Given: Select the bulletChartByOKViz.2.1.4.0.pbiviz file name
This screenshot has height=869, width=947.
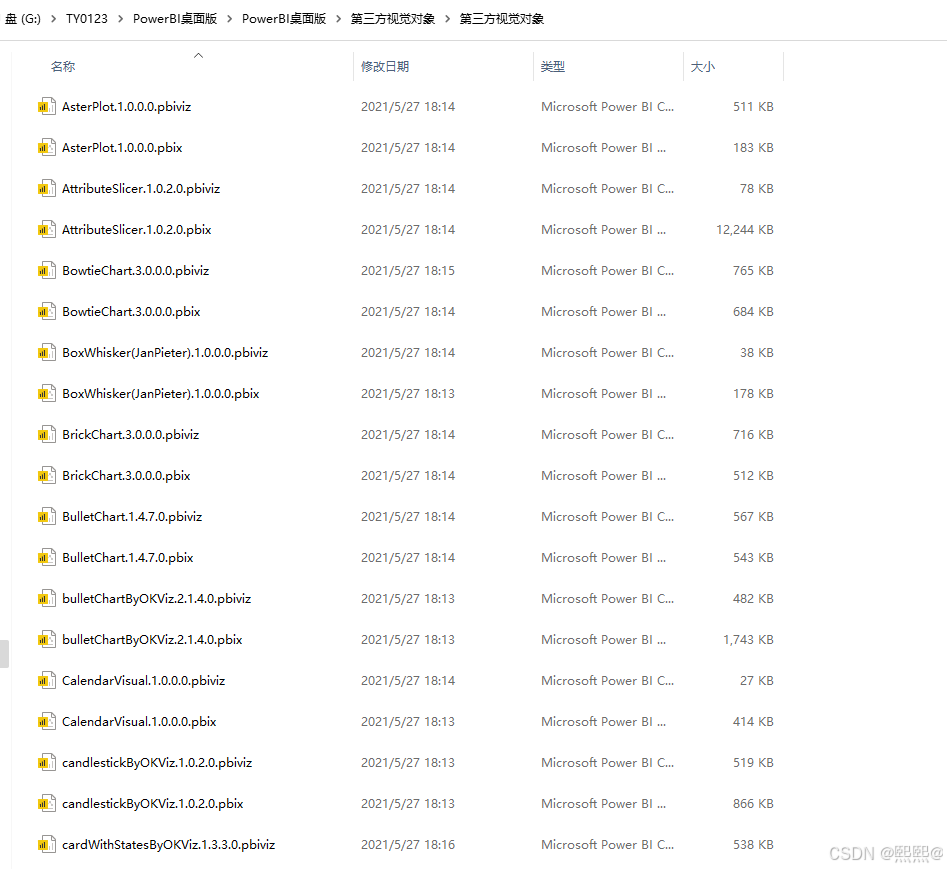Looking at the screenshot, I should [156, 600].
